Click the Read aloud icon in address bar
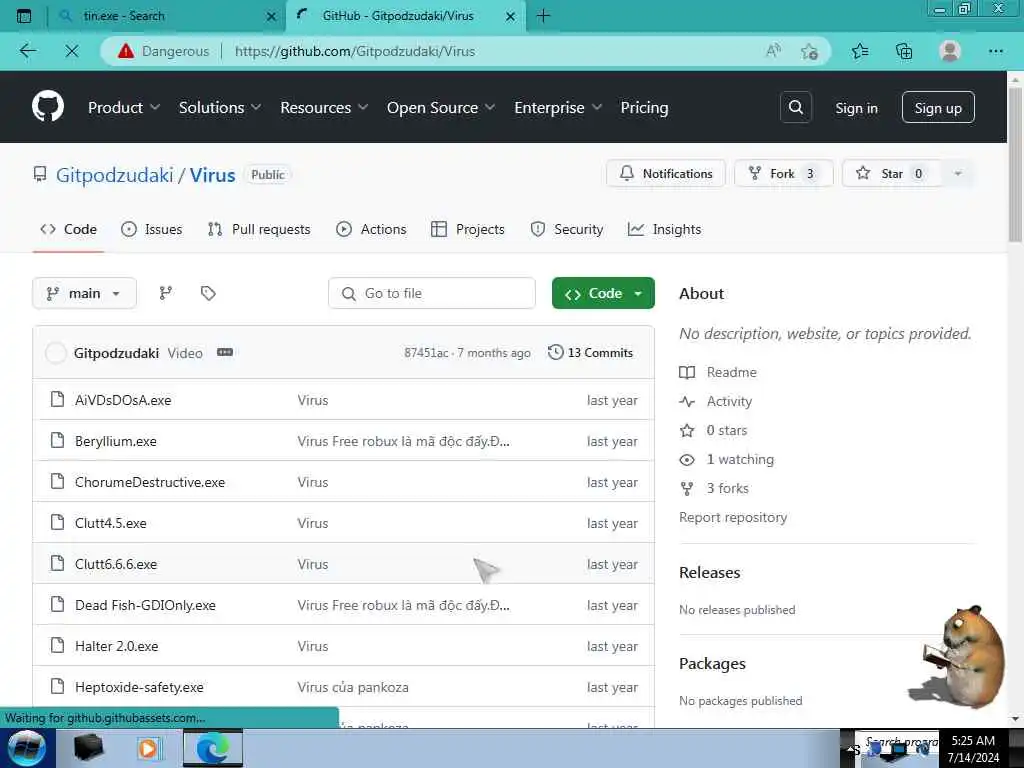Viewport: 1024px width, 768px height. pyautogui.click(x=773, y=51)
